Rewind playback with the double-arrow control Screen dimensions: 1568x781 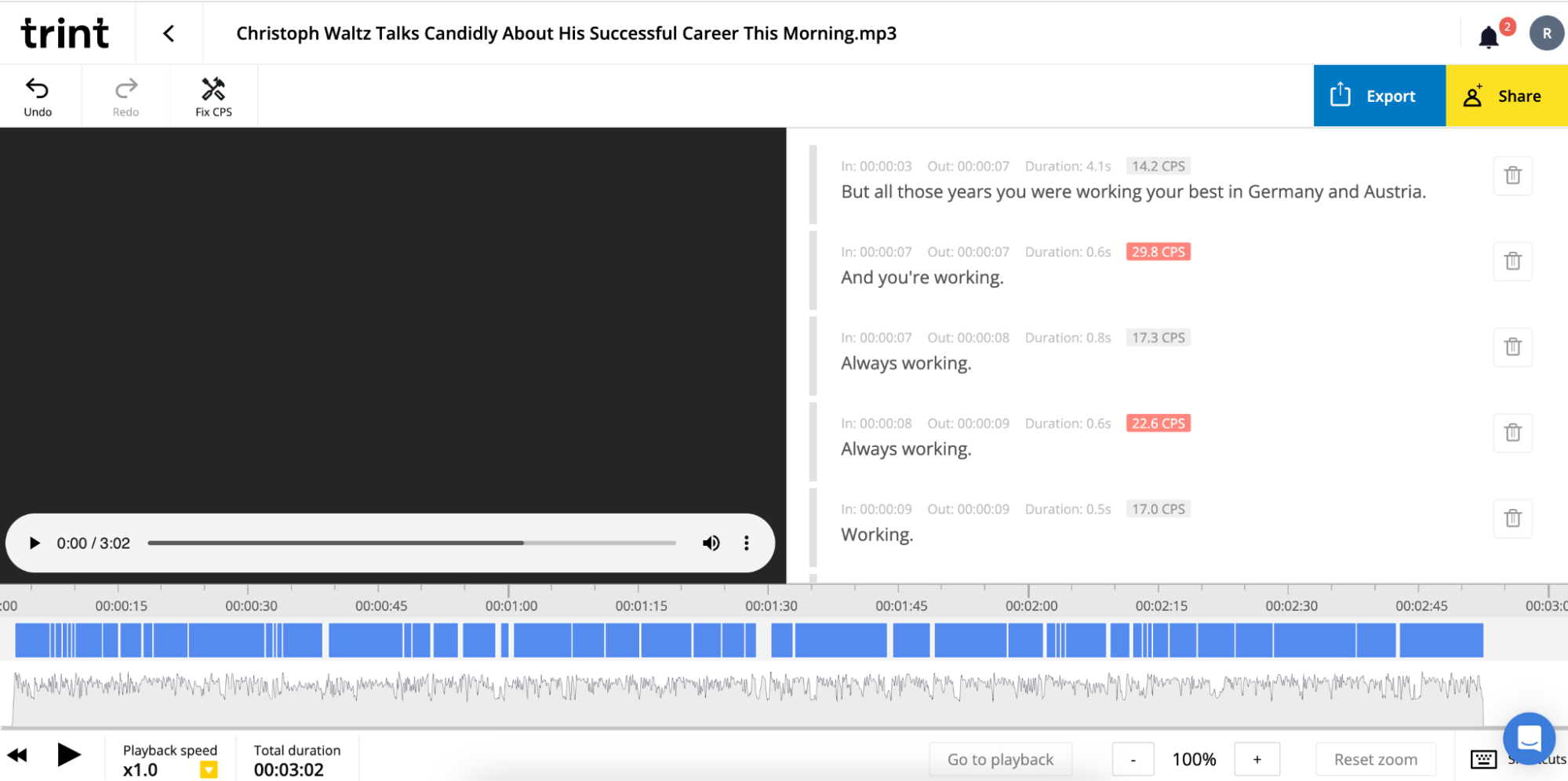[17, 754]
